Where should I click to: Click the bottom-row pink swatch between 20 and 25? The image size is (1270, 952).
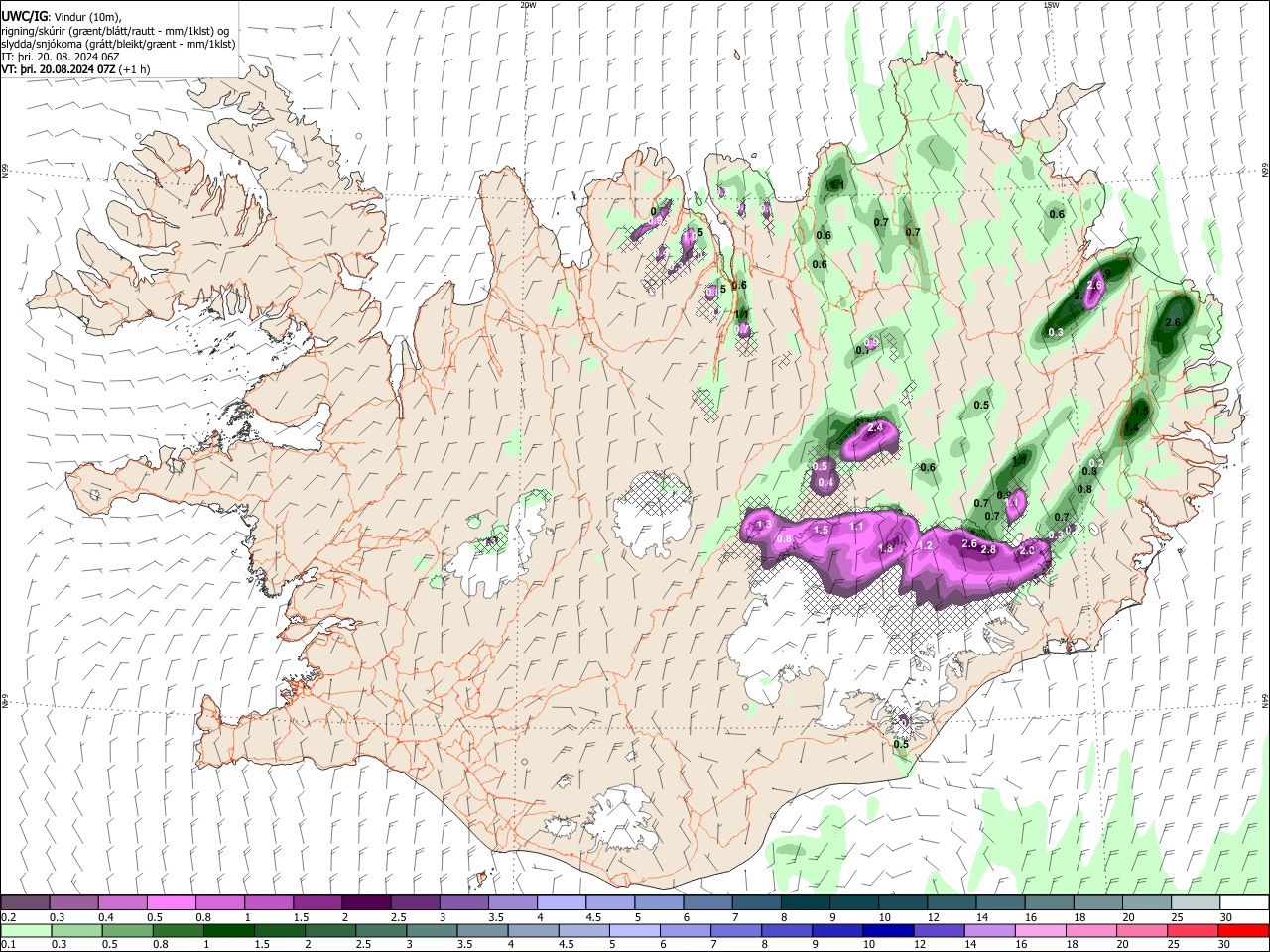pyautogui.click(x=1140, y=930)
